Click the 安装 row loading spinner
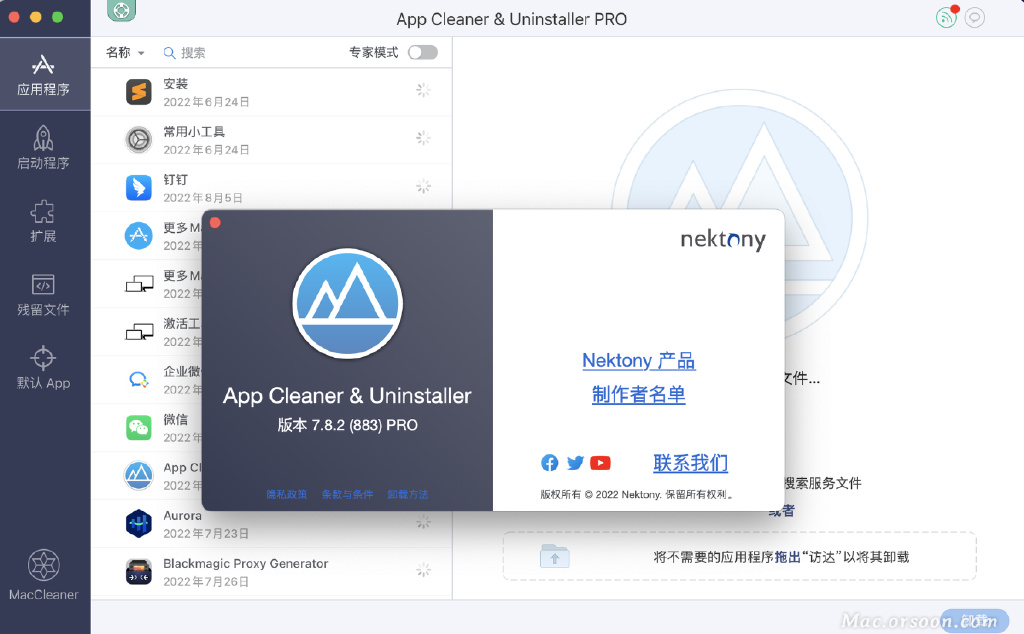1024x634 pixels. pyautogui.click(x=424, y=90)
